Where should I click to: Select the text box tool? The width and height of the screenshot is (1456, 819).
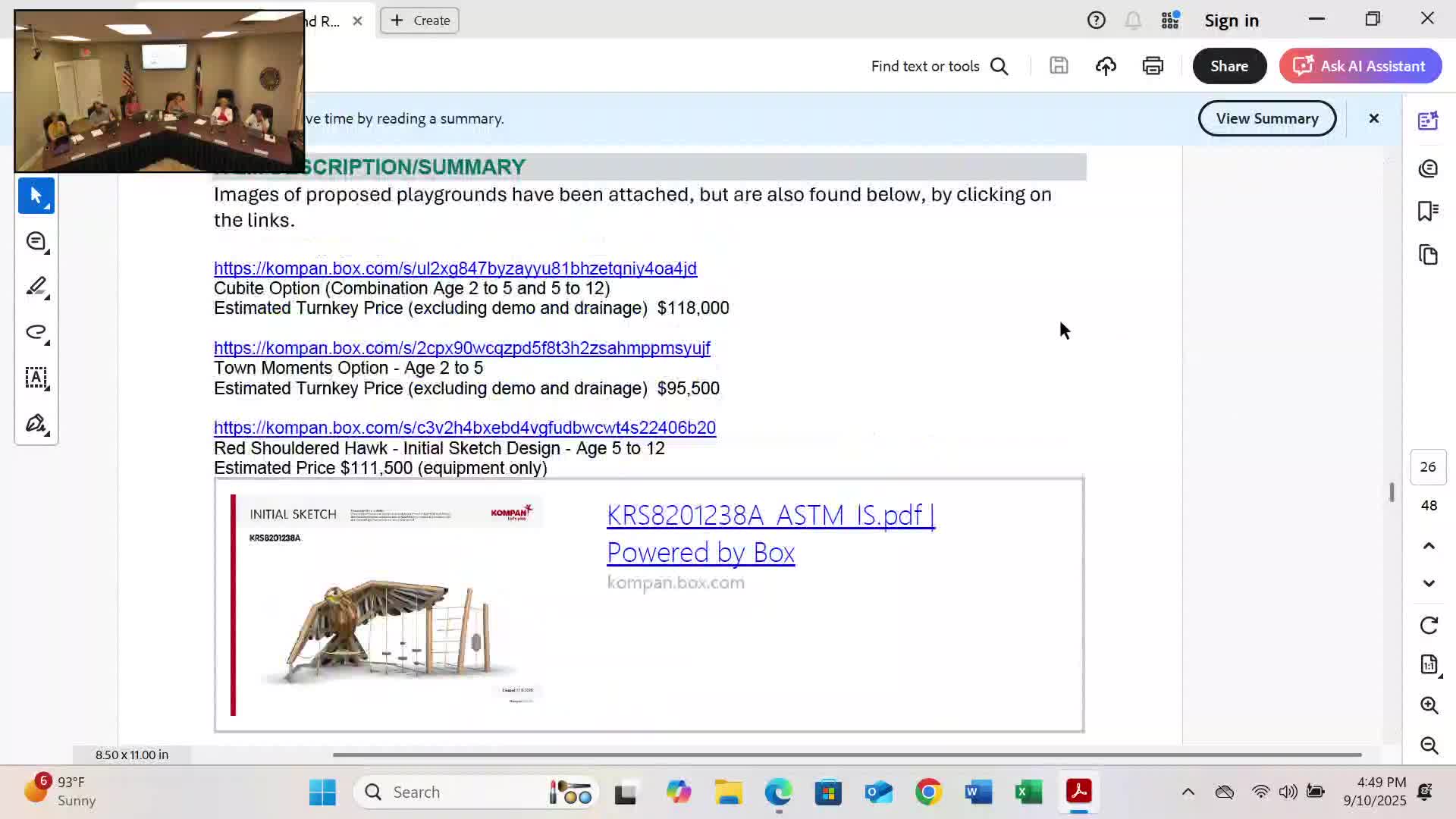36,378
